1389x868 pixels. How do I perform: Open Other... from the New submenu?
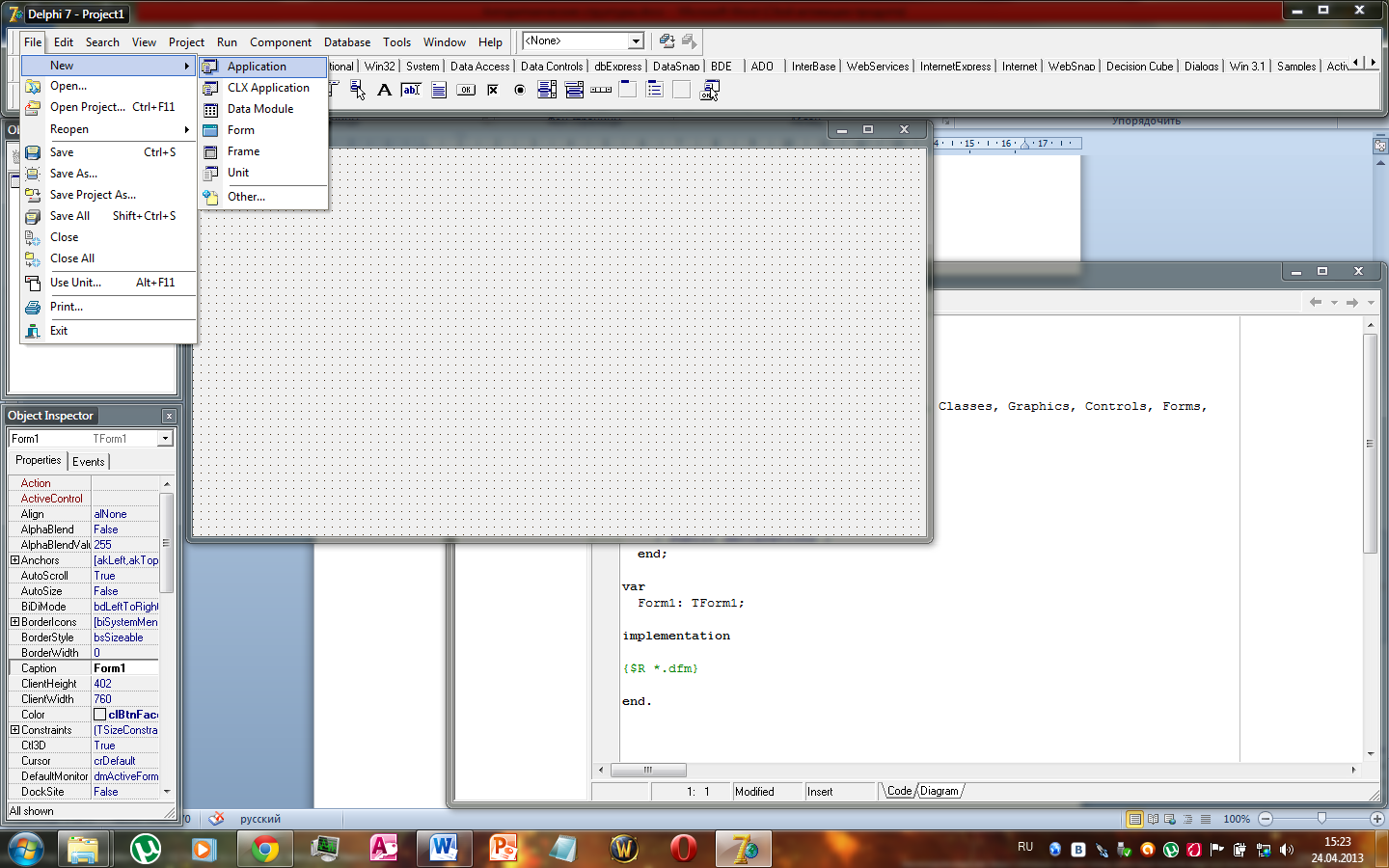click(263, 197)
